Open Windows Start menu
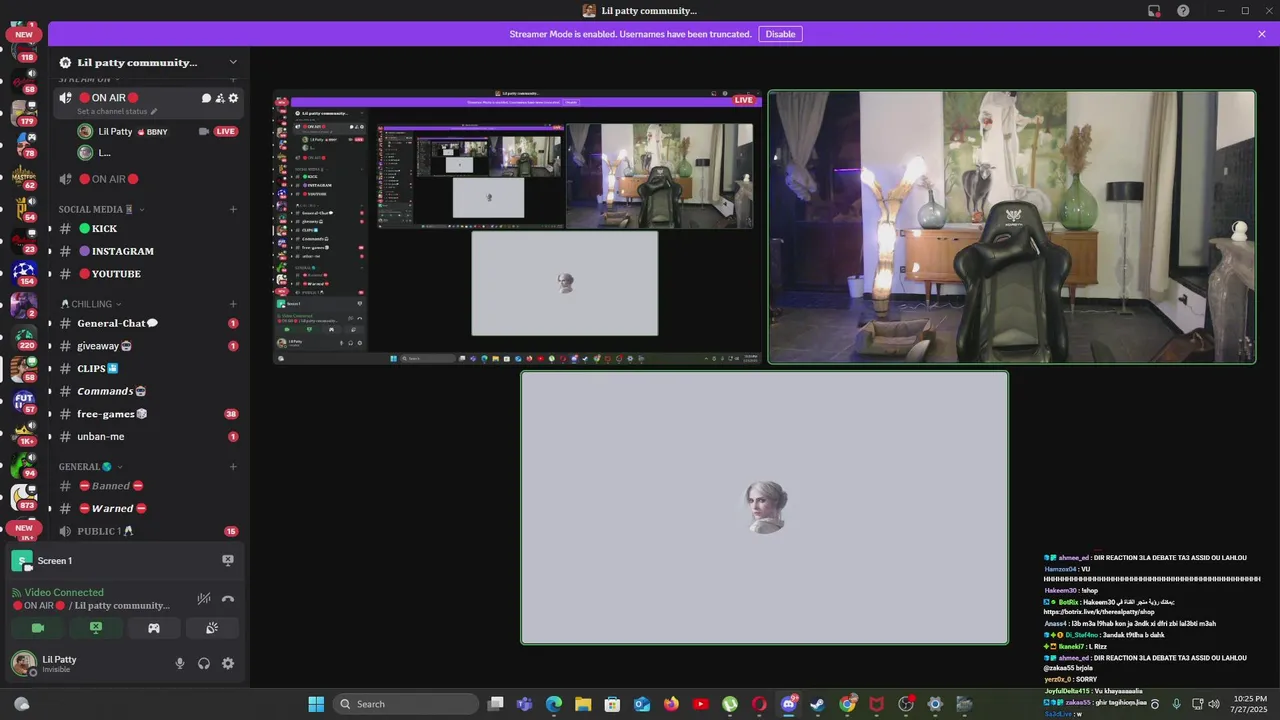The height and width of the screenshot is (720, 1280). coord(316,704)
